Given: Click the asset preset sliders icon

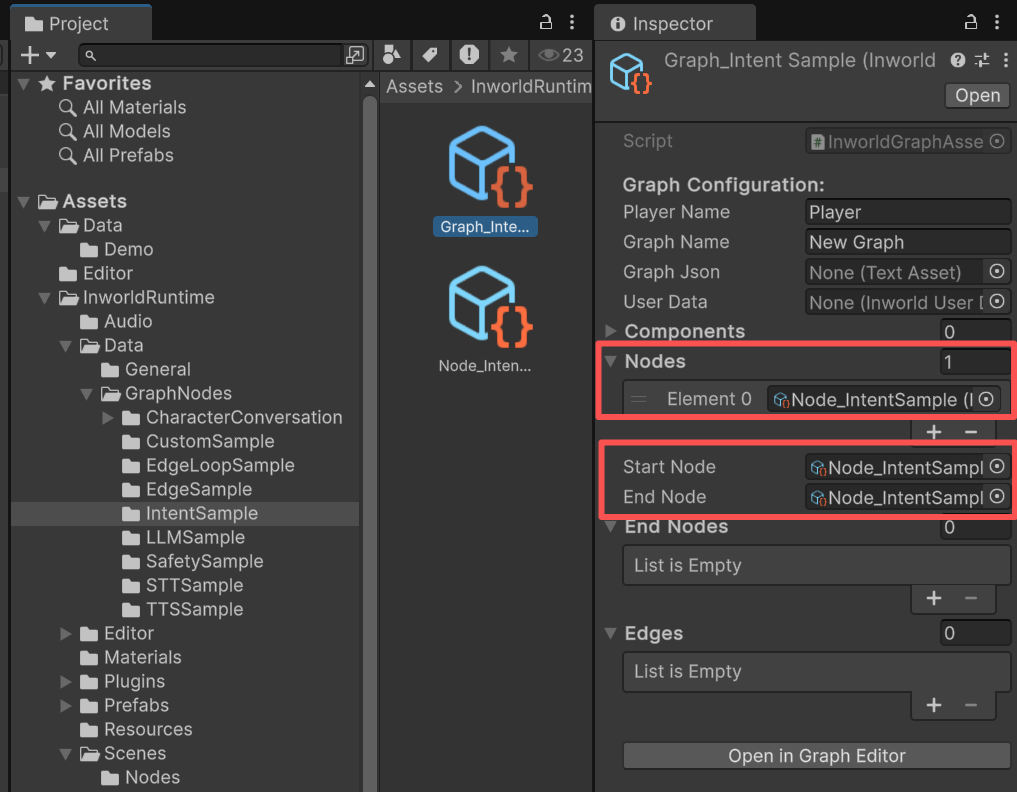Looking at the screenshot, I should pos(982,60).
